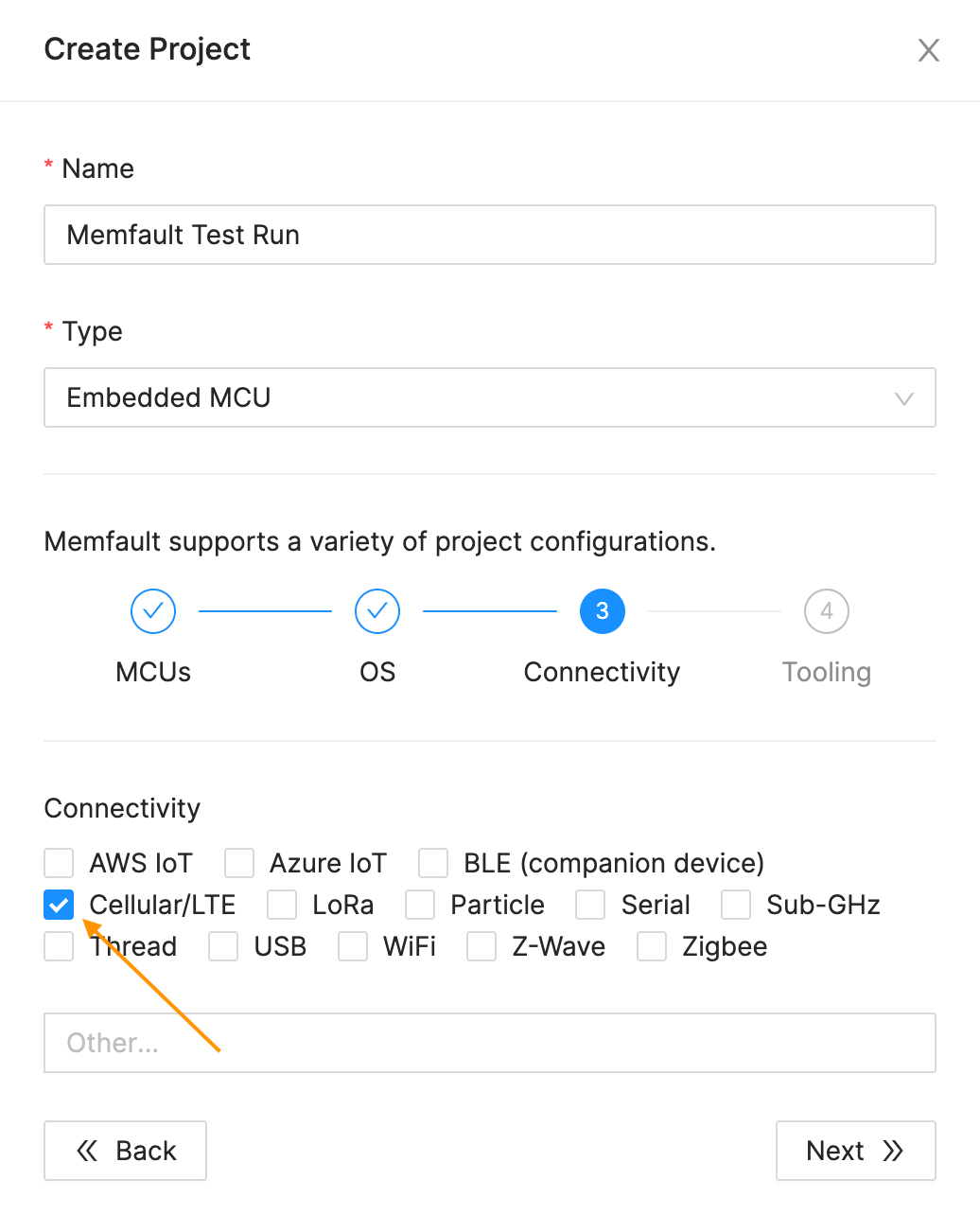The width and height of the screenshot is (980, 1215).
Task: Tick the BLE (companion device) checkbox
Action: click(433, 863)
